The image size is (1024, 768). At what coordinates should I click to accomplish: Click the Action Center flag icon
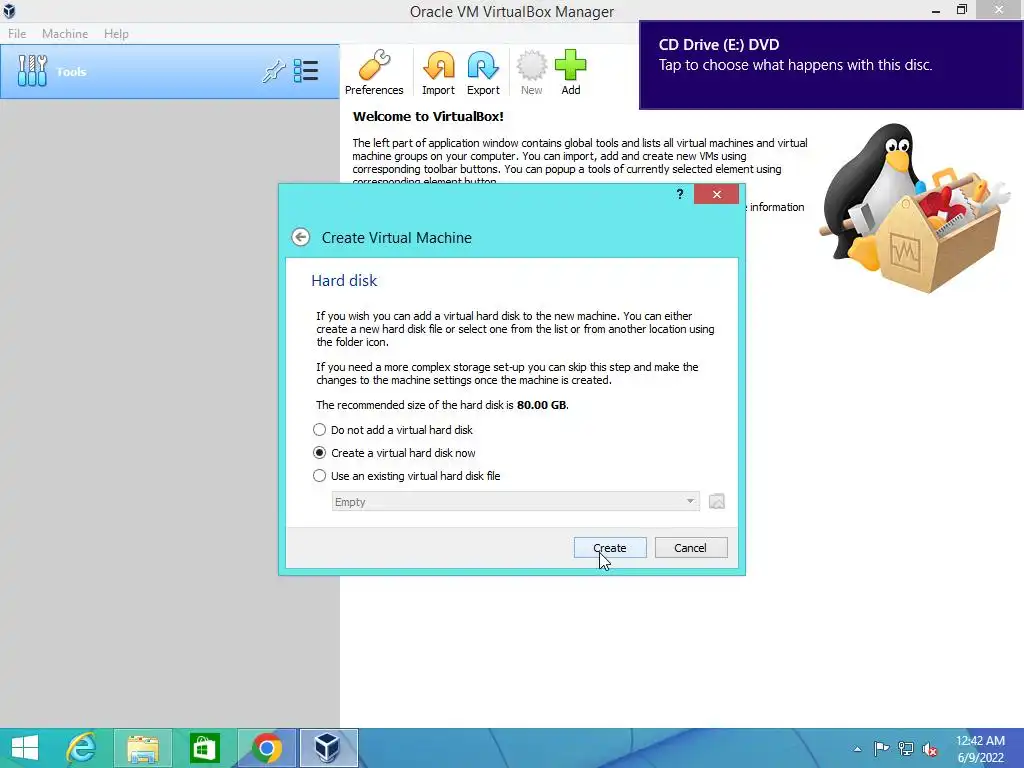click(x=881, y=749)
